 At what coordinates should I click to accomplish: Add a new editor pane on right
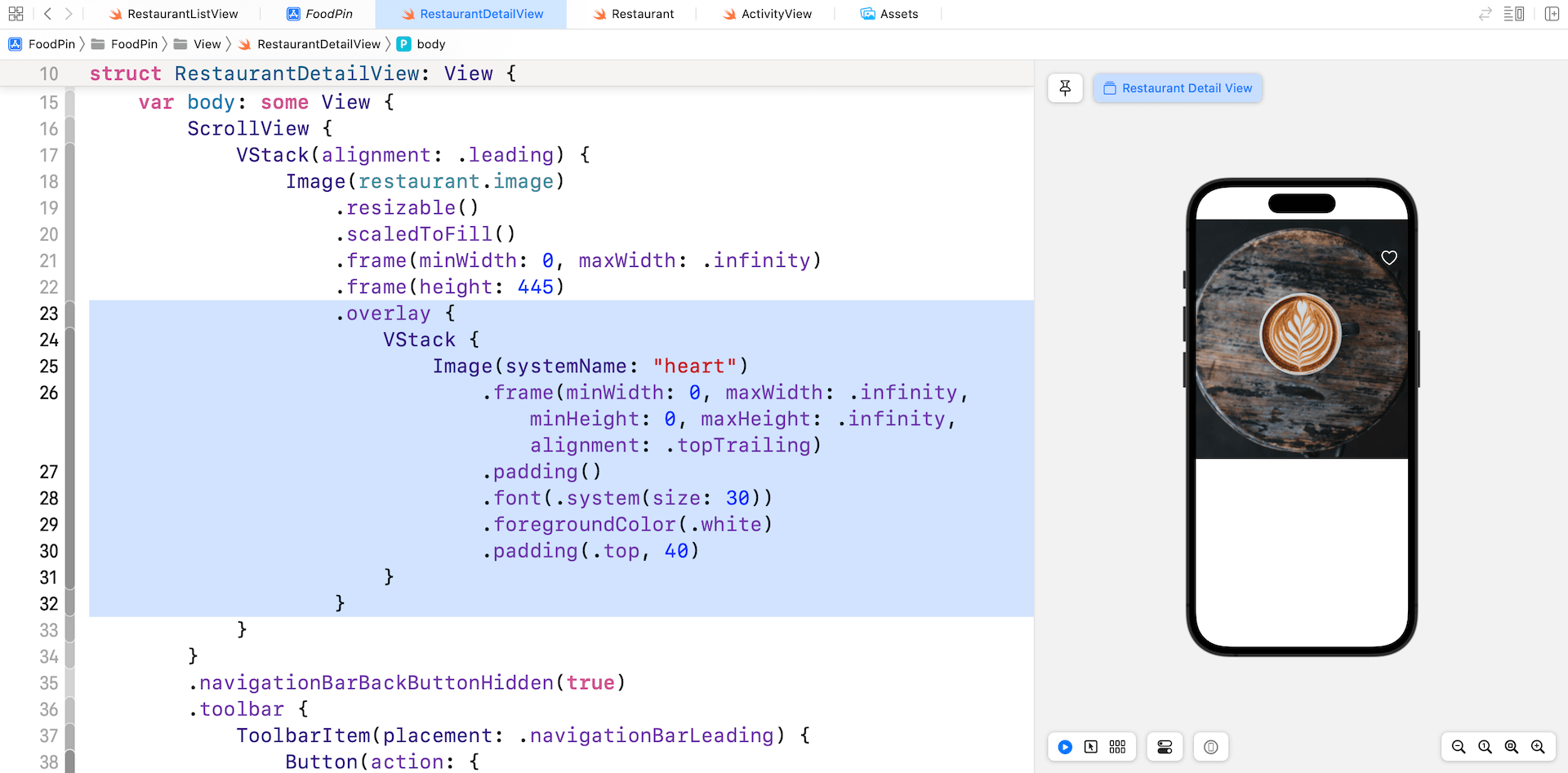click(x=1552, y=14)
